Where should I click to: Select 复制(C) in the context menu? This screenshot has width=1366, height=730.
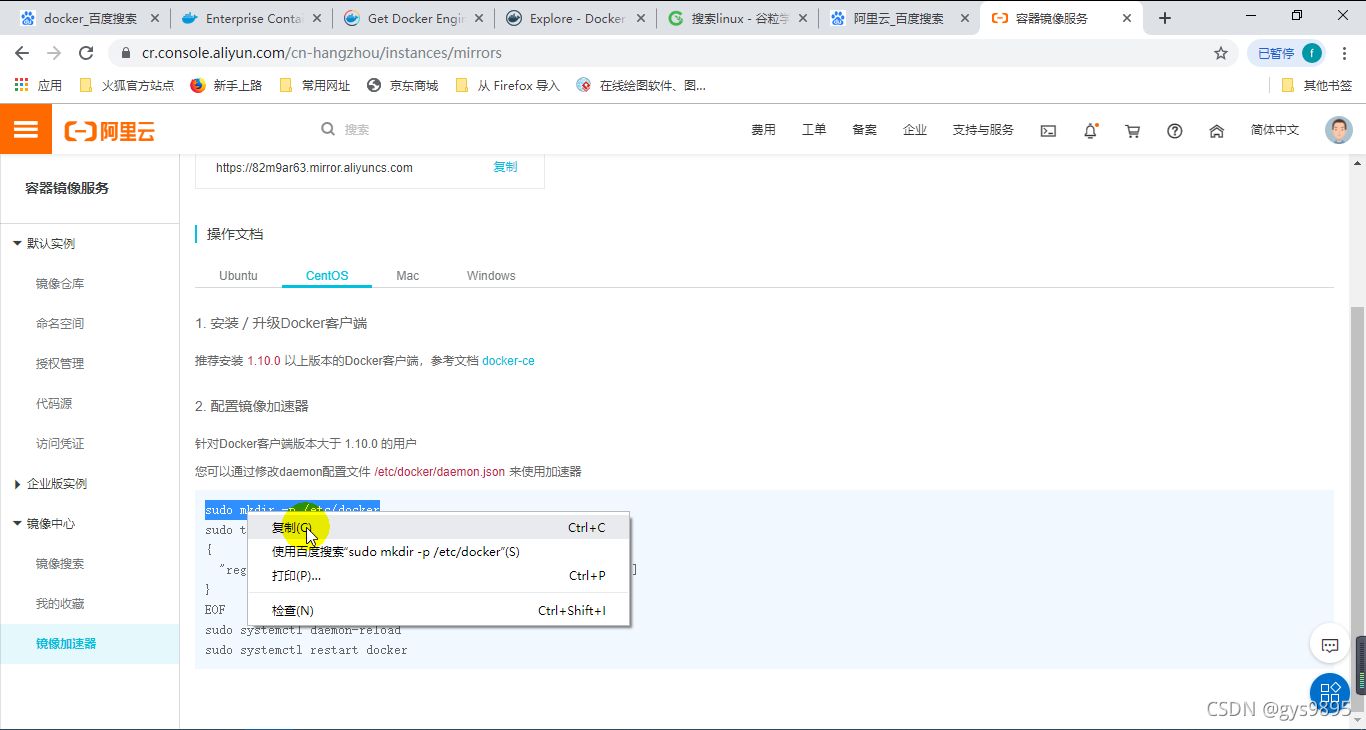[438, 527]
